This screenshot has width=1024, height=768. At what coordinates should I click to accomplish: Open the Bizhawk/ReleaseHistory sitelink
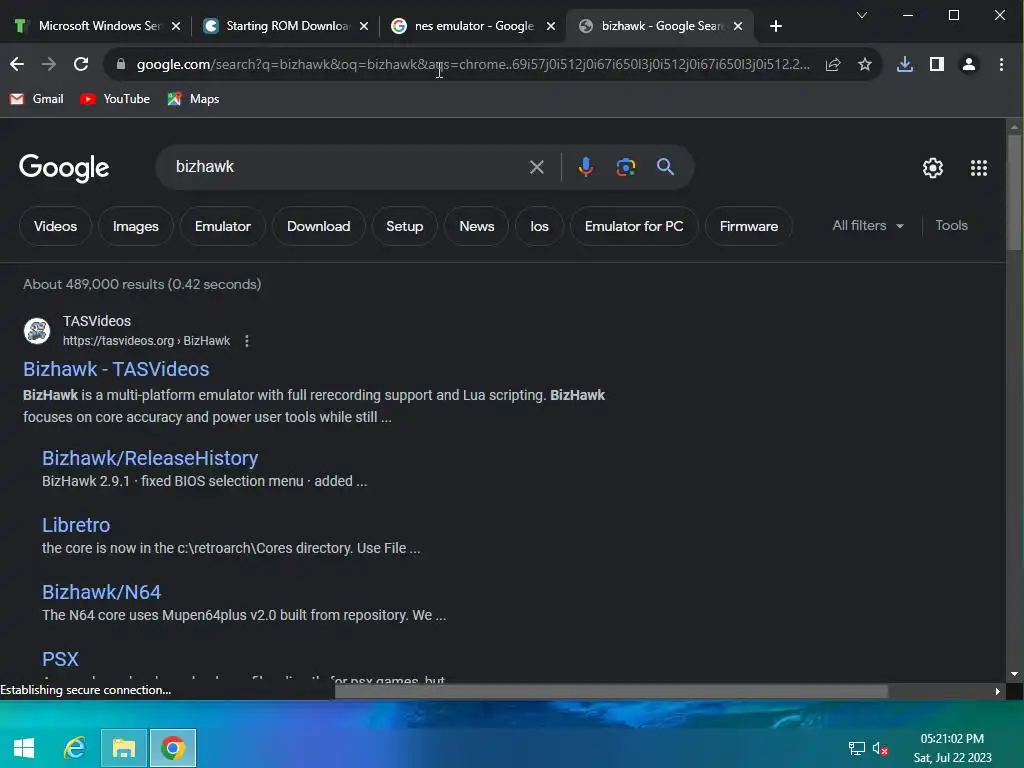pyautogui.click(x=150, y=458)
